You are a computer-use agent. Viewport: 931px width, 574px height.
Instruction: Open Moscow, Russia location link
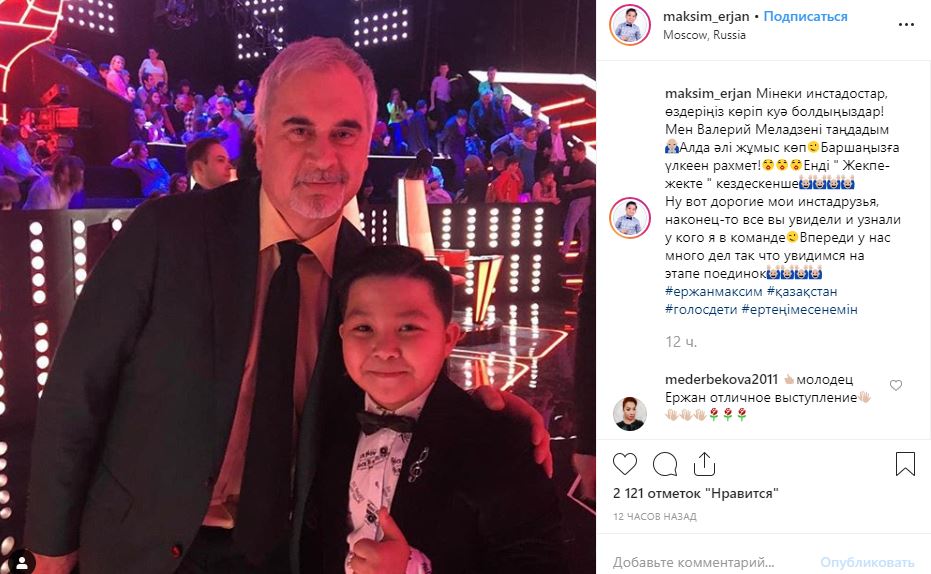click(704, 35)
